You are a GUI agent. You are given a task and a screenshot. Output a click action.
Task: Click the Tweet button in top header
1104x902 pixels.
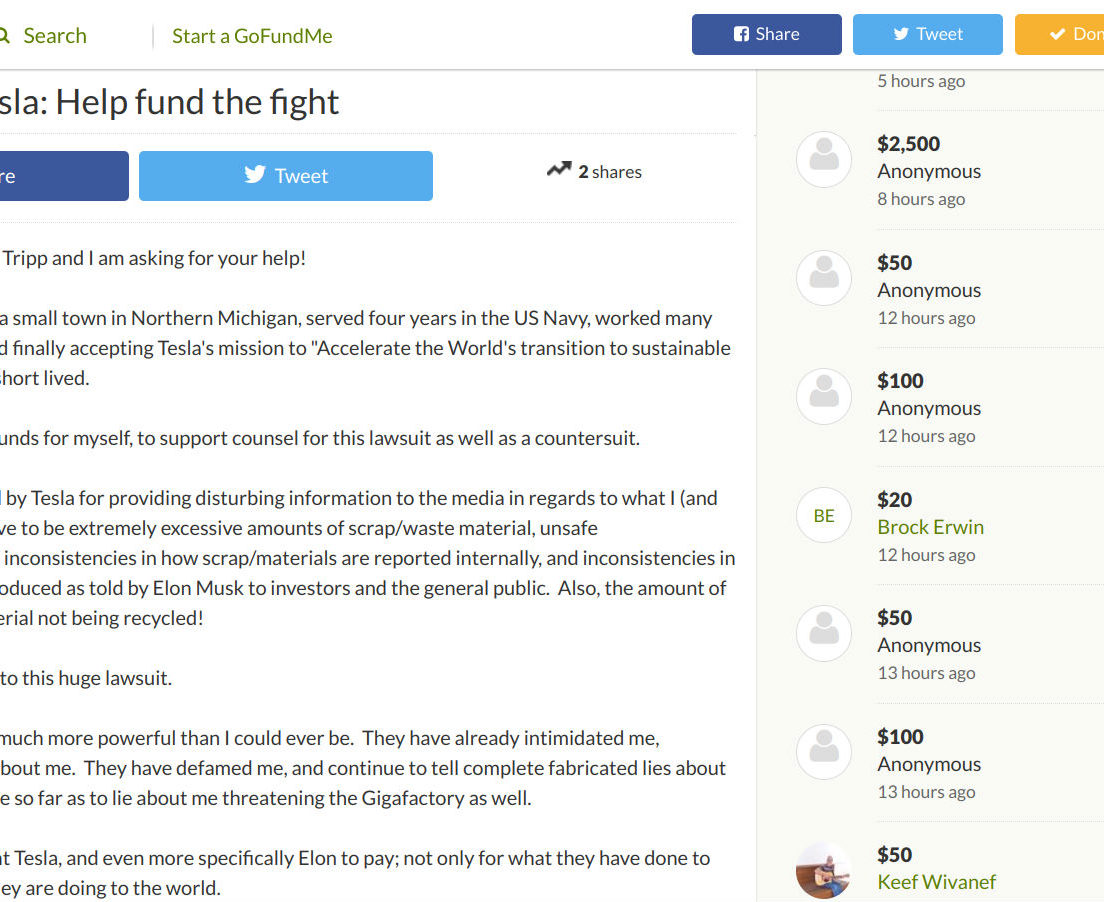(927, 35)
